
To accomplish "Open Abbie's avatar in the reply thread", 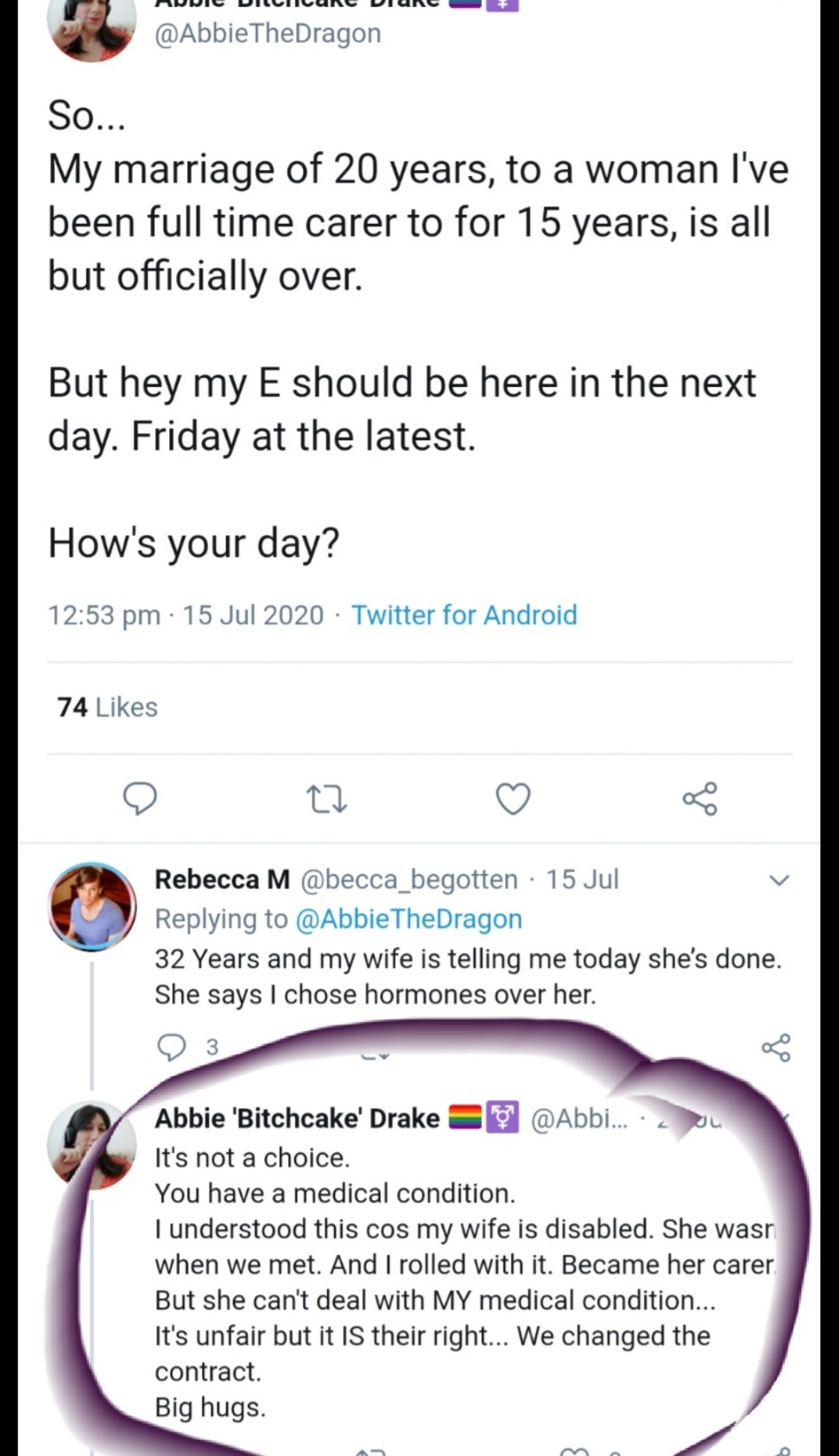I will [x=92, y=1144].
